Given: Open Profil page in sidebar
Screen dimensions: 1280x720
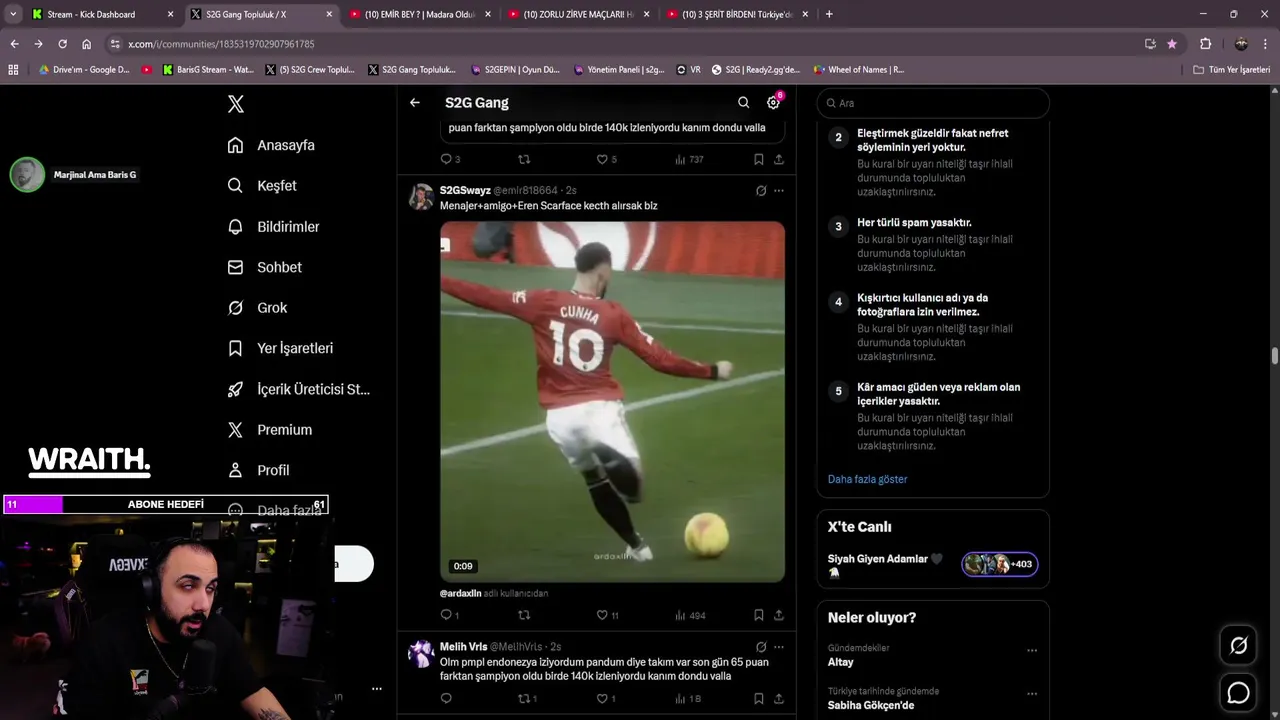Looking at the screenshot, I should (x=258, y=470).
